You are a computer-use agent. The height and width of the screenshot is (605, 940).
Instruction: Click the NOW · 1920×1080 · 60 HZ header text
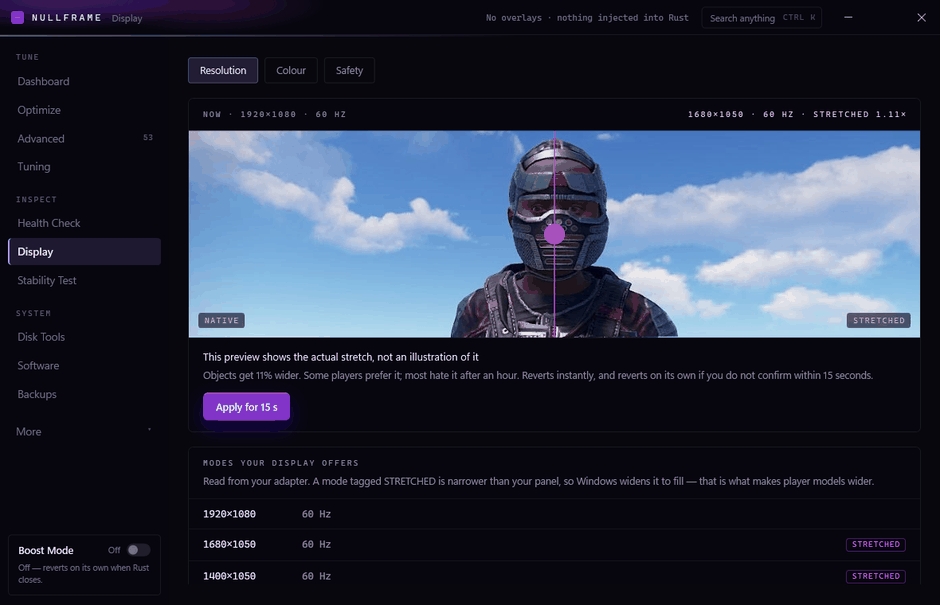pos(274,114)
